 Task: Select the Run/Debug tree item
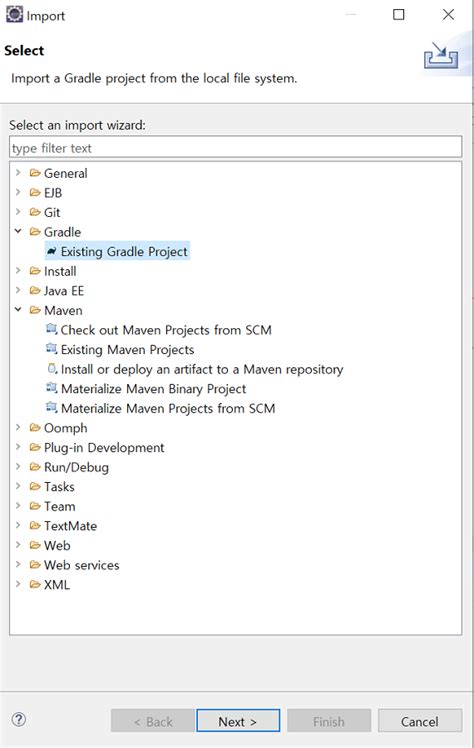pos(76,467)
